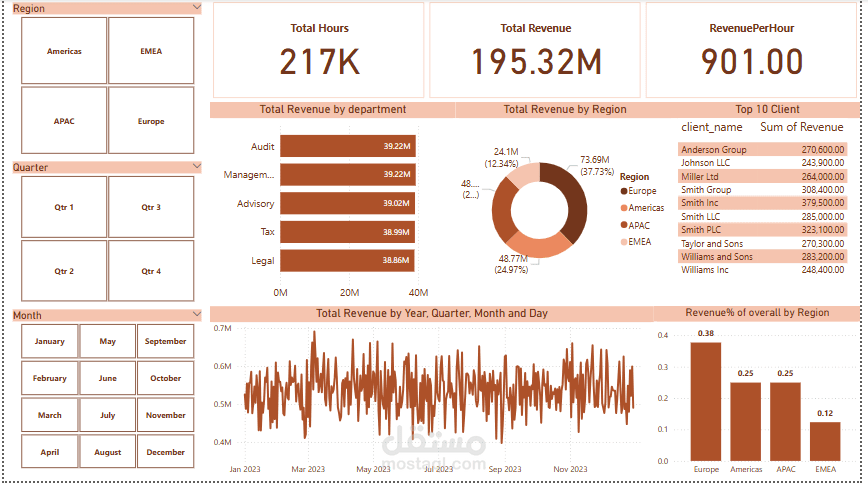Click Americas legend color marker

tap(624, 208)
